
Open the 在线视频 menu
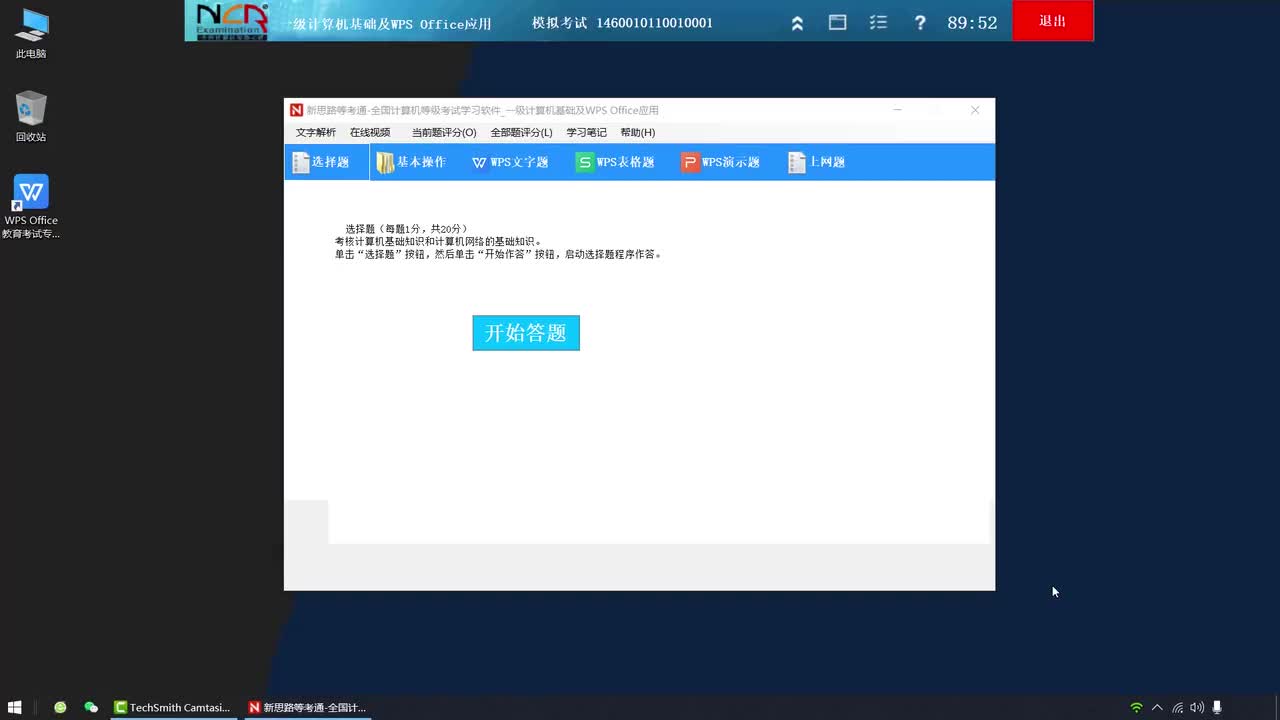[x=370, y=132]
